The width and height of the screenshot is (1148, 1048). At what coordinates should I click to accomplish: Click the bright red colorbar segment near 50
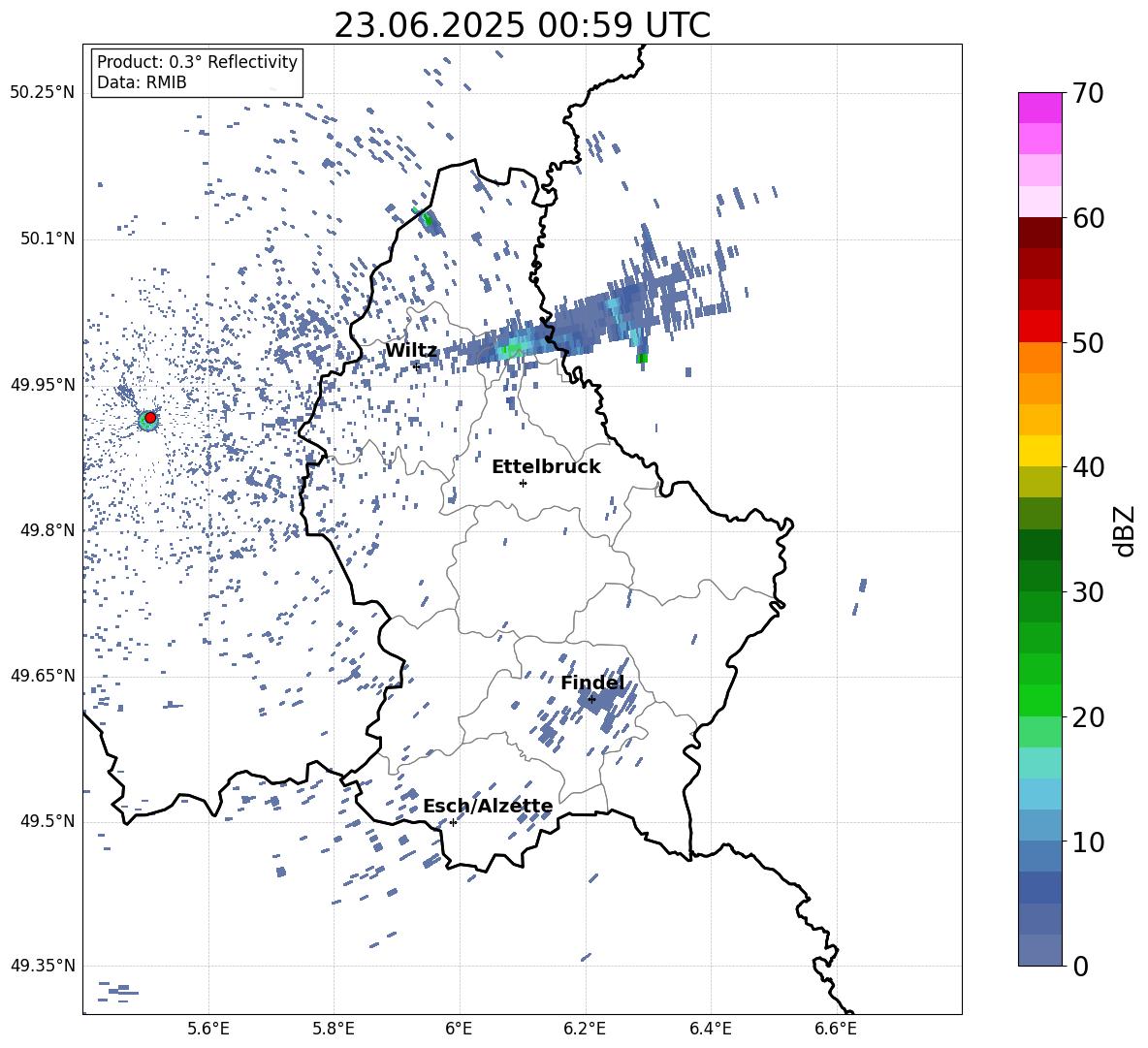point(1040,327)
